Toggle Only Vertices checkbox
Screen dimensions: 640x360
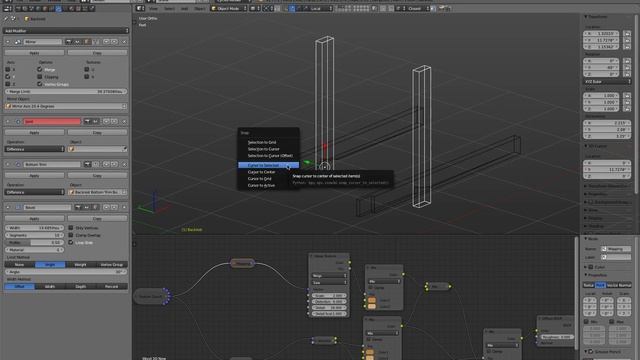[71, 228]
